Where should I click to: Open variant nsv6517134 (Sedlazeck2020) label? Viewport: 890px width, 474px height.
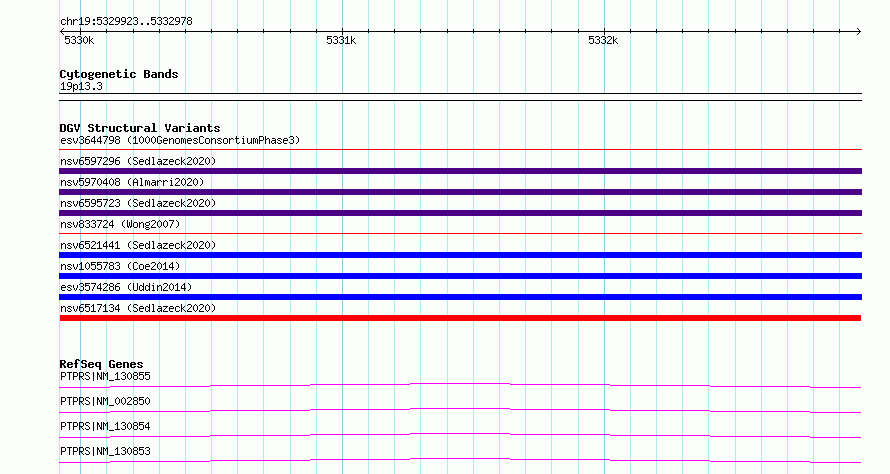click(138, 308)
